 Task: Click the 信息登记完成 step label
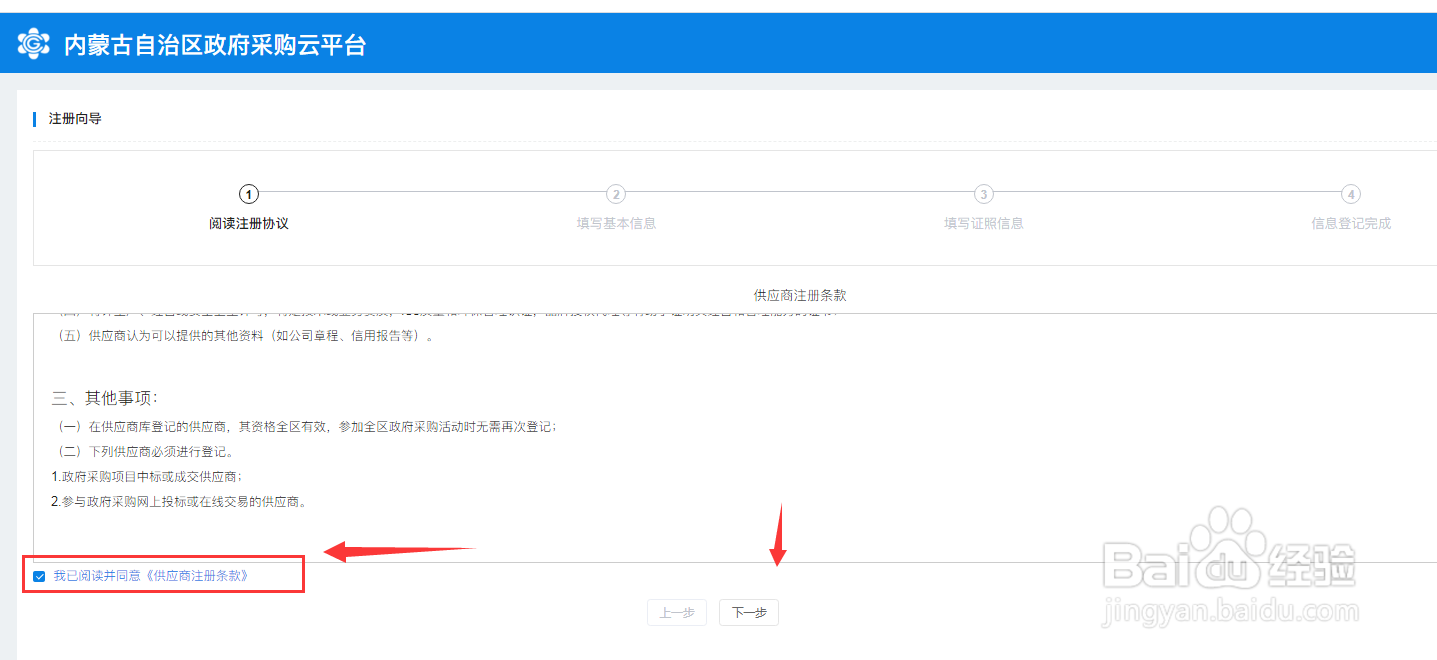point(1351,222)
